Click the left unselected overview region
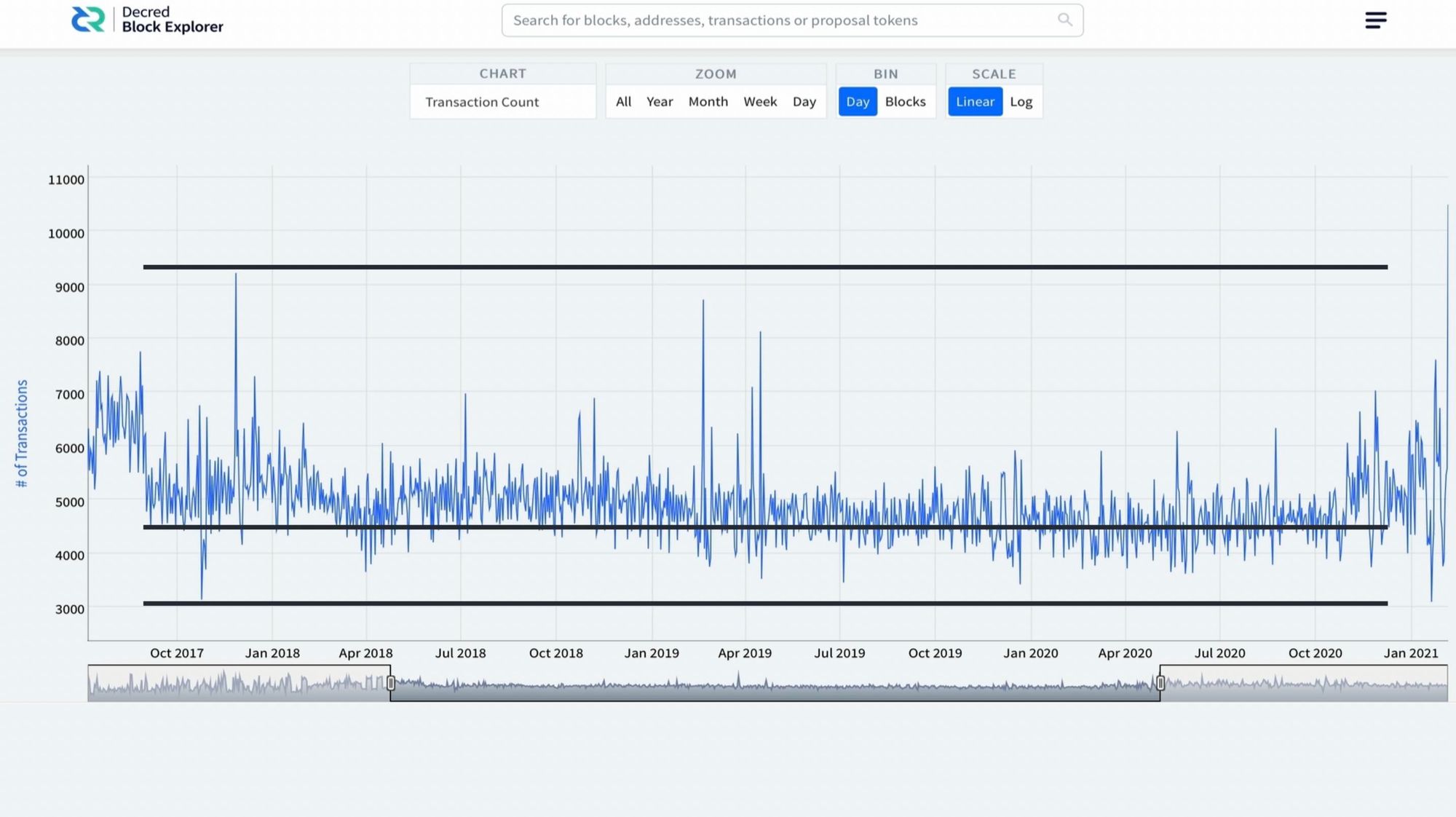 [239, 683]
